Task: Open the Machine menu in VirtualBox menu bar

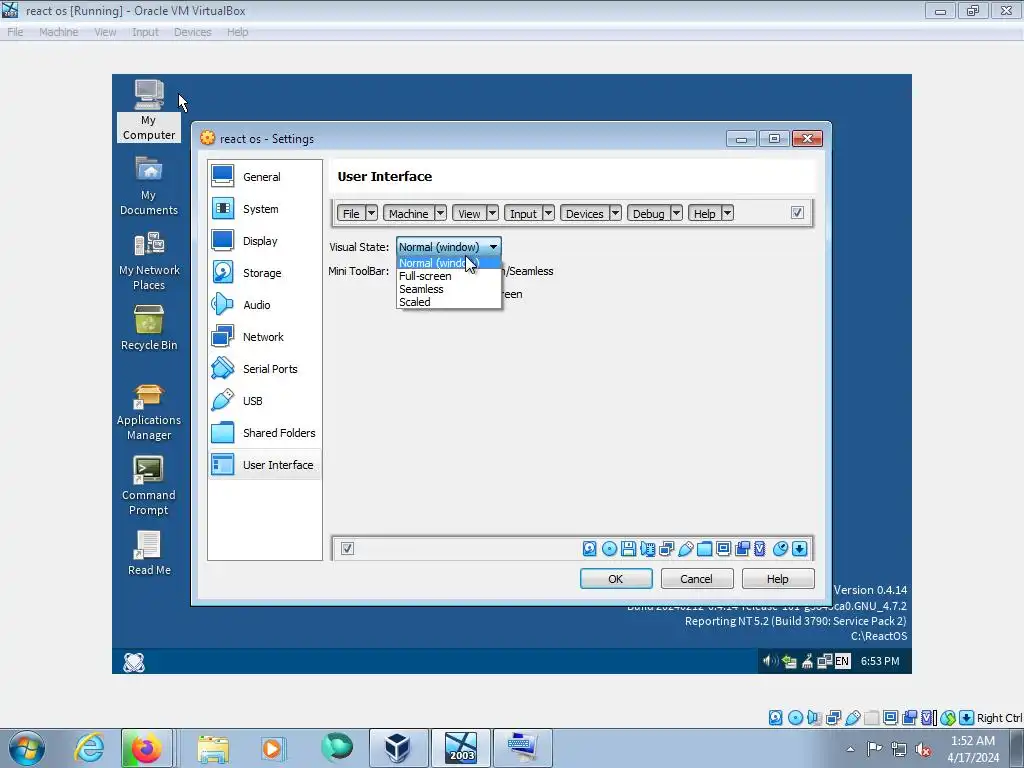Action: pos(58,32)
